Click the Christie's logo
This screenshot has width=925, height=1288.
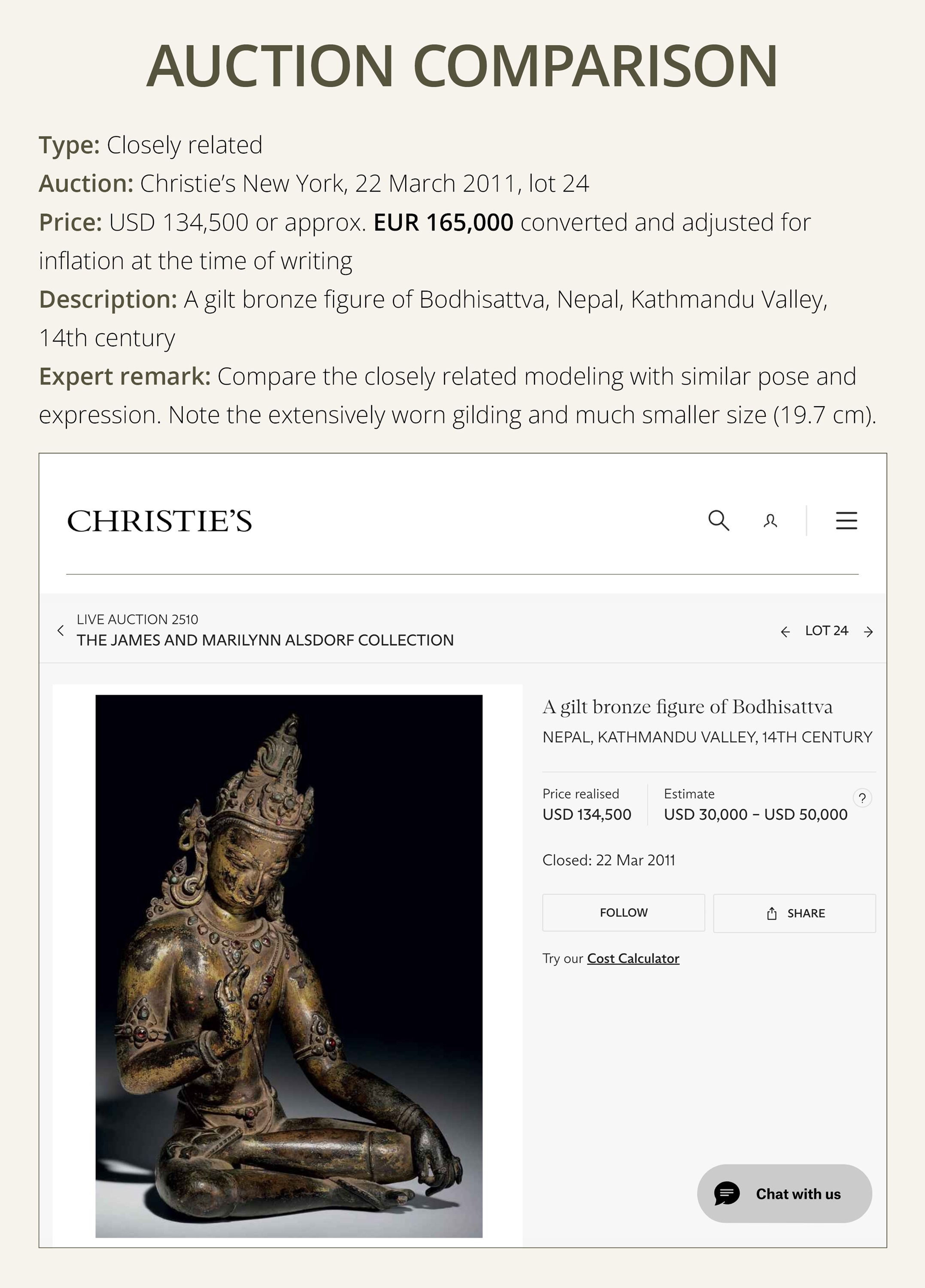(x=160, y=521)
